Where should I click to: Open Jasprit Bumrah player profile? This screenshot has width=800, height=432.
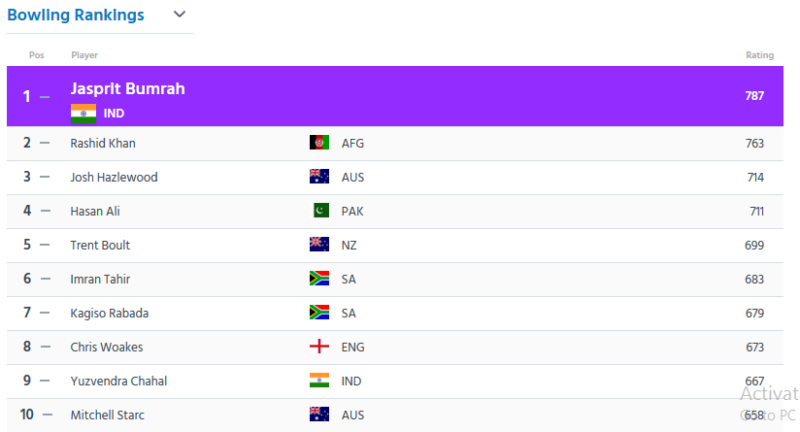pyautogui.click(x=128, y=89)
